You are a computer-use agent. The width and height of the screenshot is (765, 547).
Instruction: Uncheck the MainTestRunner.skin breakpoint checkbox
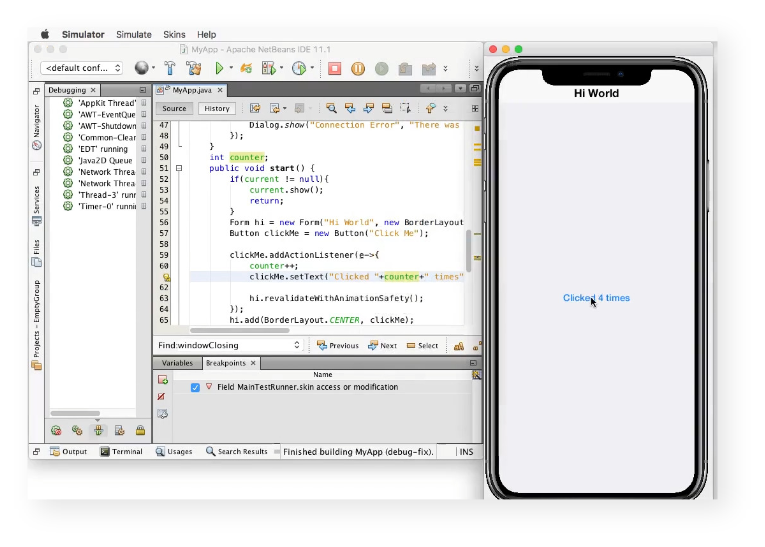coord(195,387)
